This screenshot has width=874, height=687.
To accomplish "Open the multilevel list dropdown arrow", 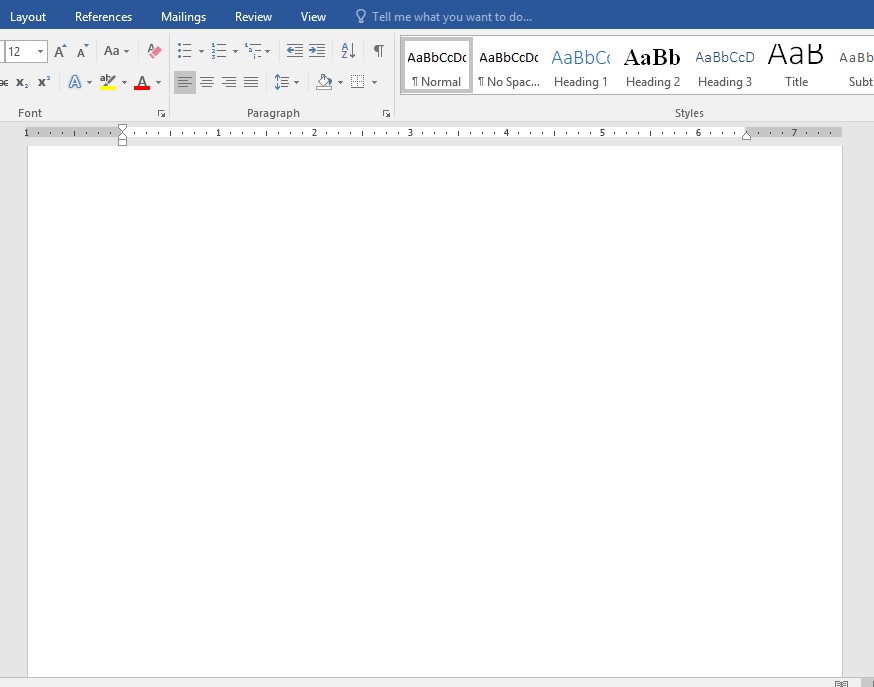I will coord(268,51).
